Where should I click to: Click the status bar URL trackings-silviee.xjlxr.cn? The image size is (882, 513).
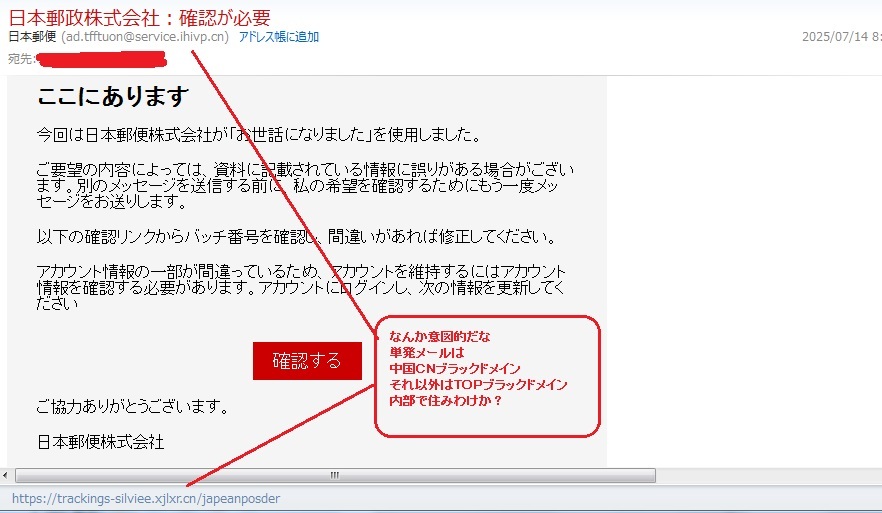(x=146, y=498)
